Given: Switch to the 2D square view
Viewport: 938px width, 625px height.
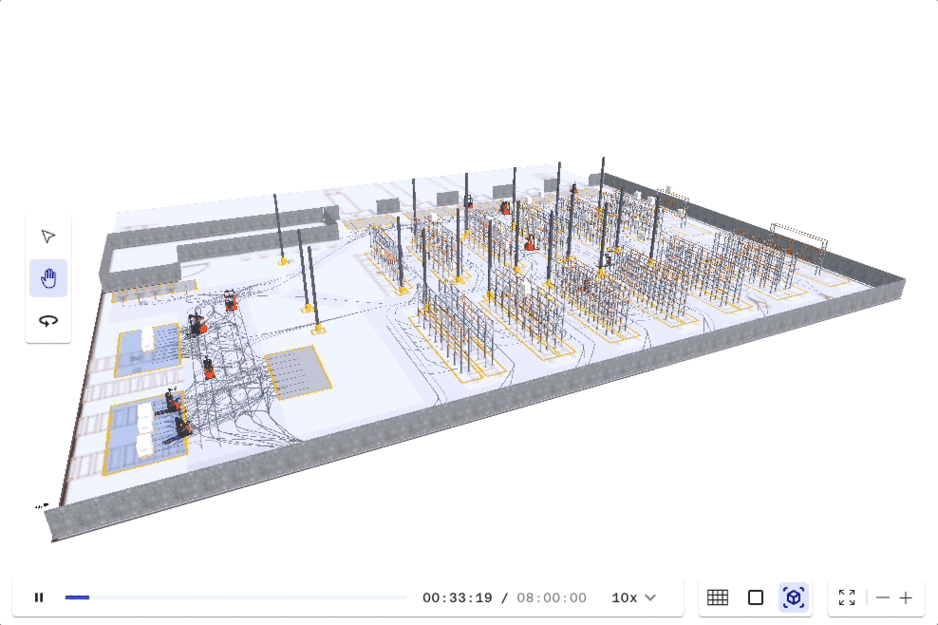Looking at the screenshot, I should coord(756,597).
